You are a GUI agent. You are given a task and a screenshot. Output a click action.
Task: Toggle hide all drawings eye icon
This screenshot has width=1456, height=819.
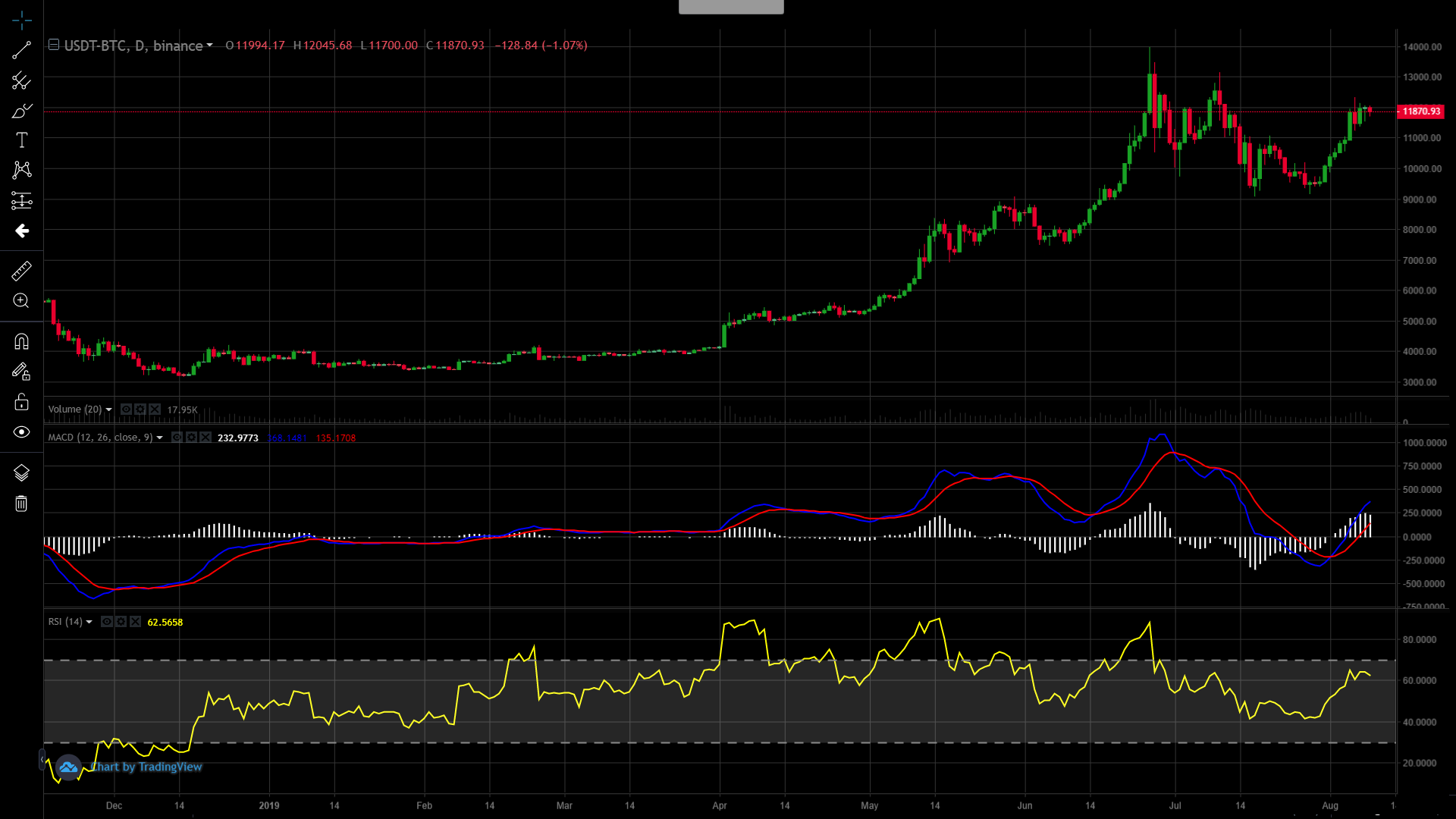pos(21,432)
